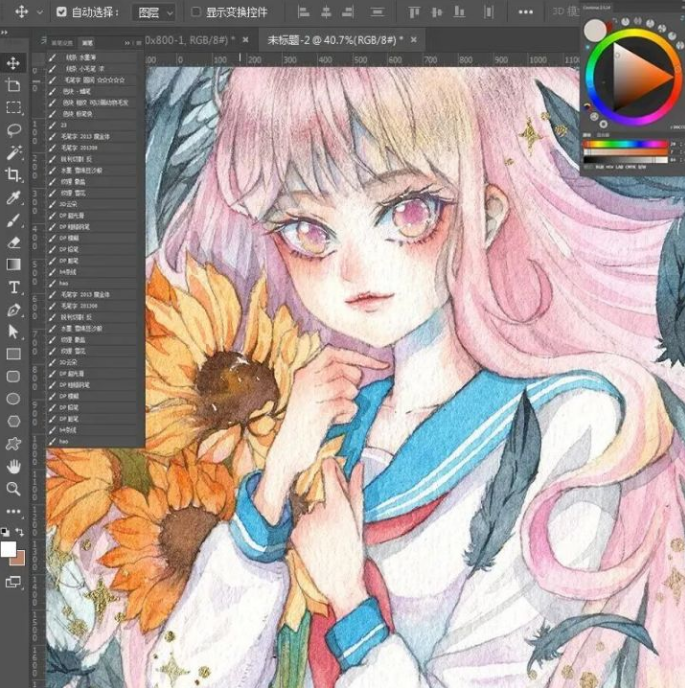The width and height of the screenshot is (685, 688).
Task: Switch to the 0x800-1 document tab
Action: pos(190,40)
